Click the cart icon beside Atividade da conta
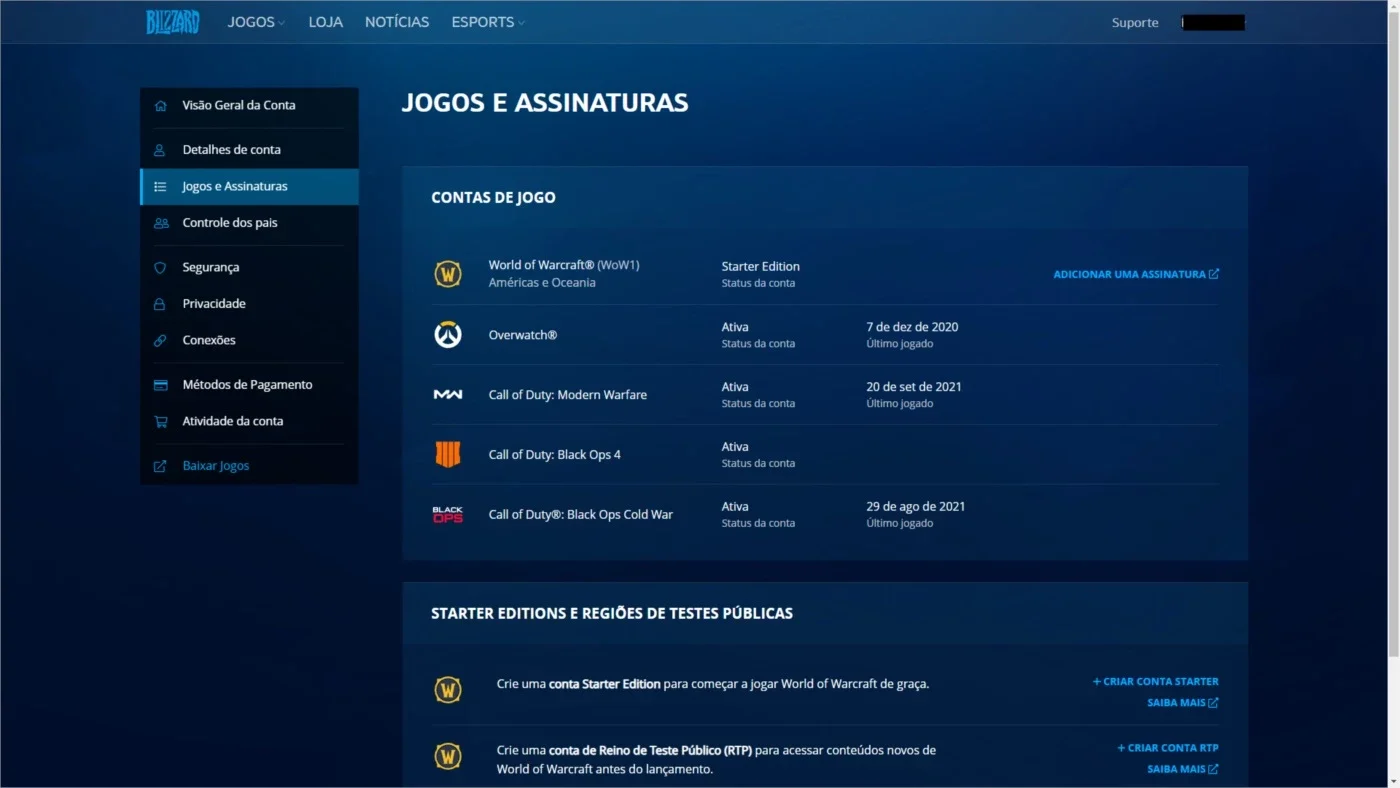1400x788 pixels. coord(160,421)
